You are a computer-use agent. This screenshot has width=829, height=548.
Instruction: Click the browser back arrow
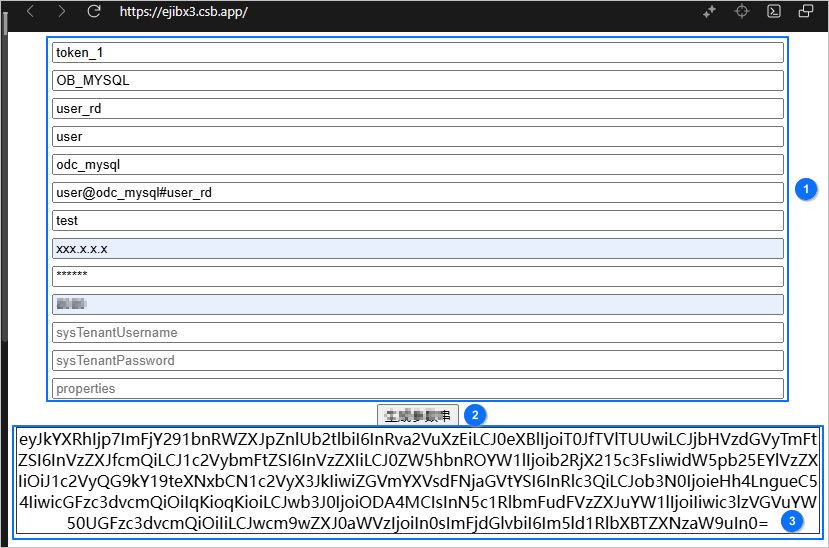pyautogui.click(x=30, y=12)
